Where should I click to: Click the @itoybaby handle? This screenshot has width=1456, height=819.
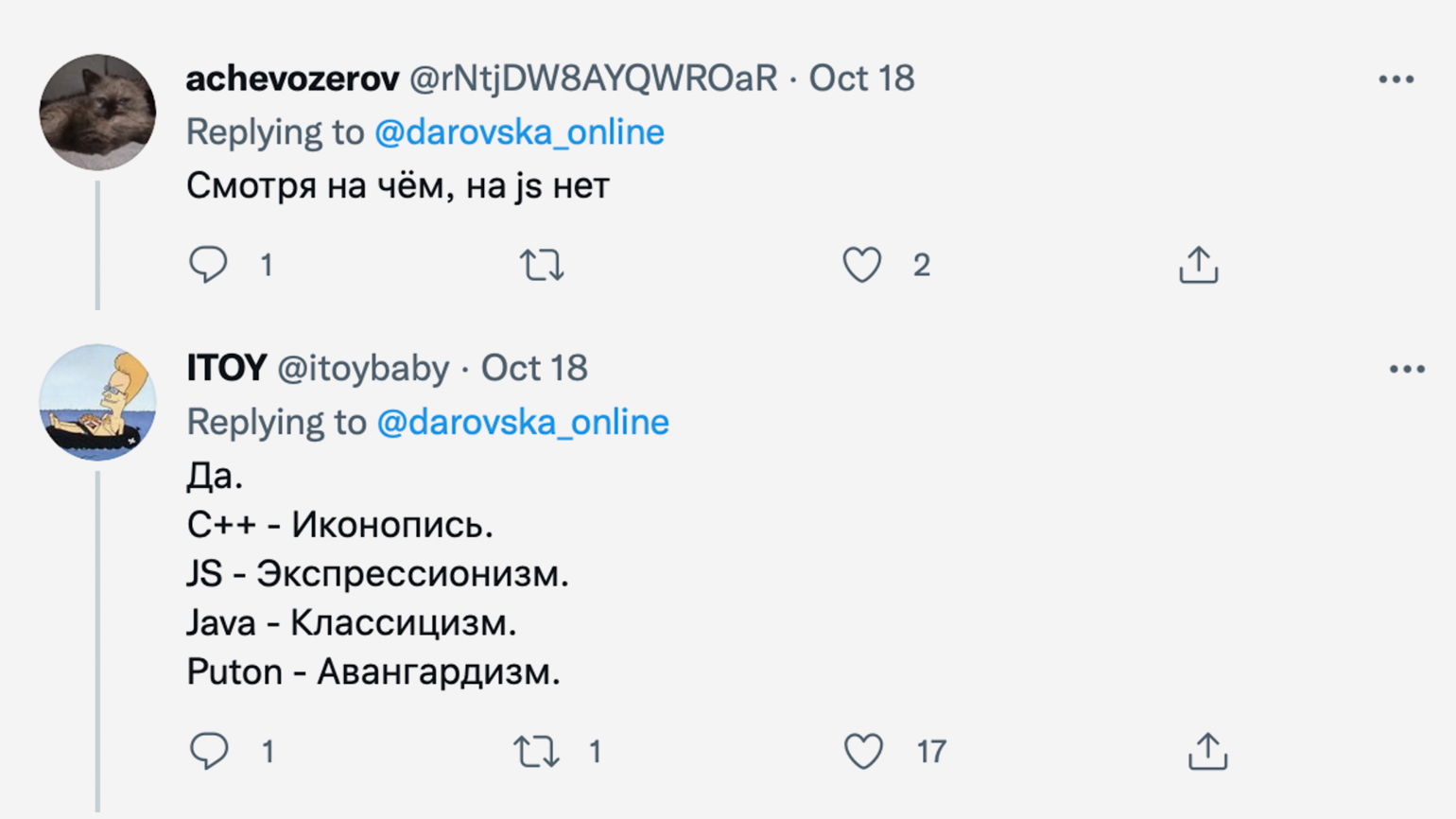pyautogui.click(x=363, y=368)
